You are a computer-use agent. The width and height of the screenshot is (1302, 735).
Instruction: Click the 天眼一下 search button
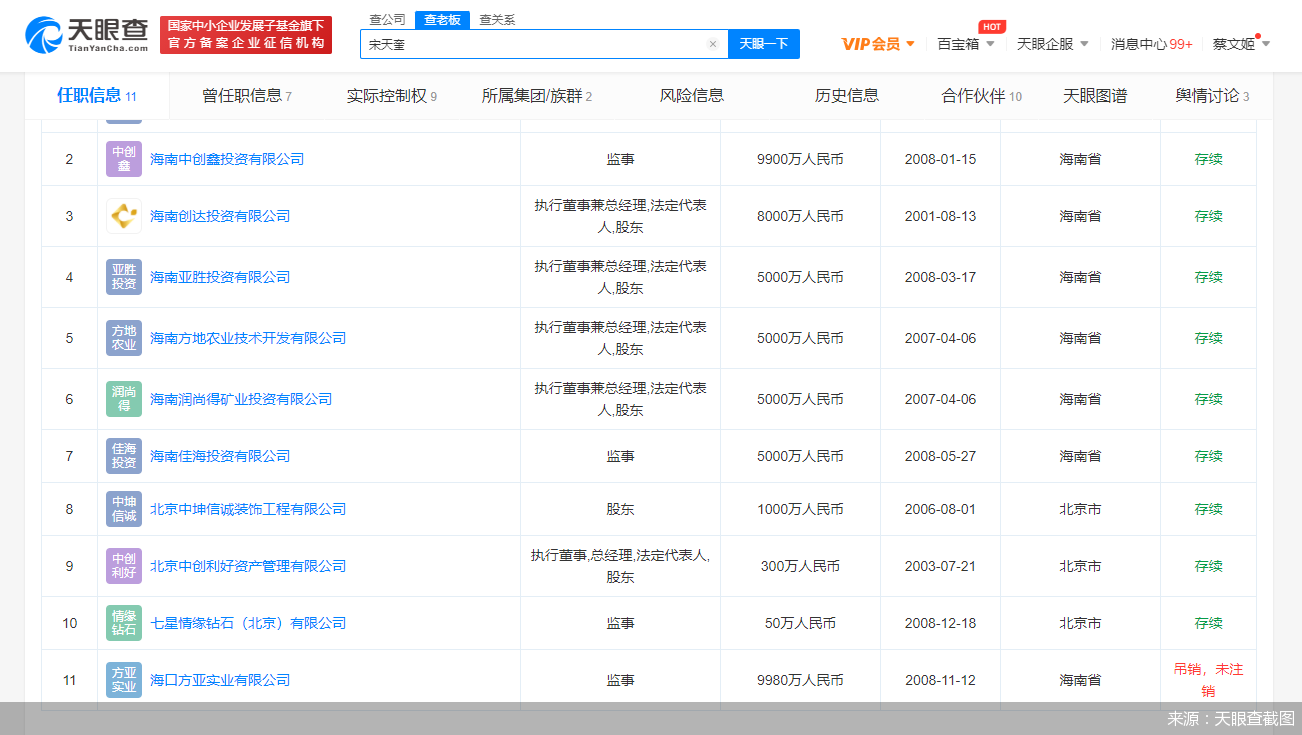coord(763,44)
